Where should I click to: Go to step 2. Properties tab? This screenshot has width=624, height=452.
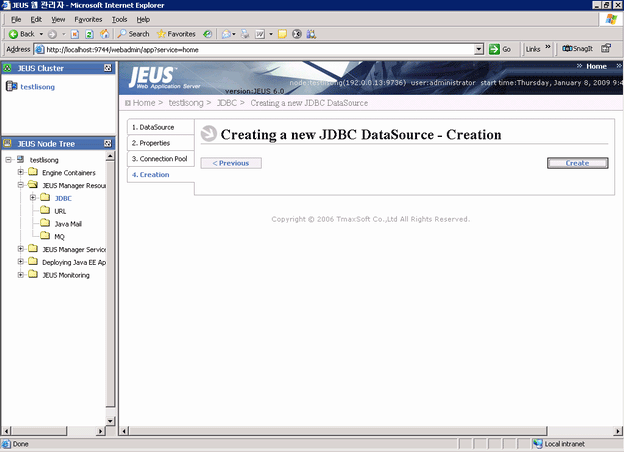tap(160, 143)
